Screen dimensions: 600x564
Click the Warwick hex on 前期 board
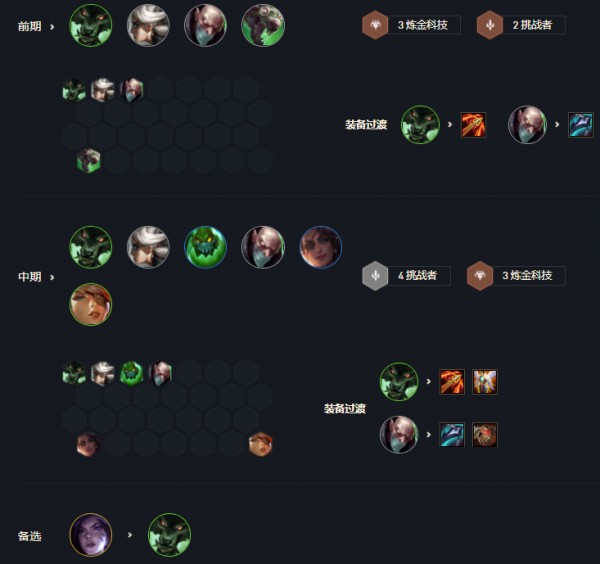pos(74,90)
